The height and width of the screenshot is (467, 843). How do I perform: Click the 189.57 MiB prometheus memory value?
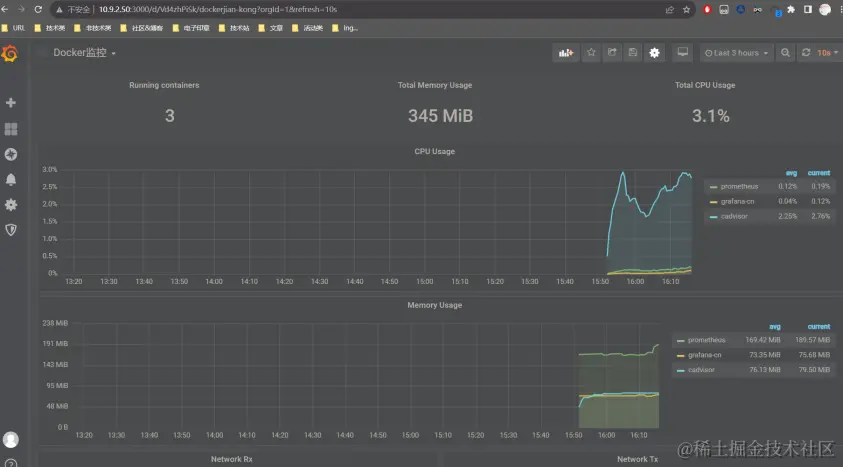click(x=812, y=340)
